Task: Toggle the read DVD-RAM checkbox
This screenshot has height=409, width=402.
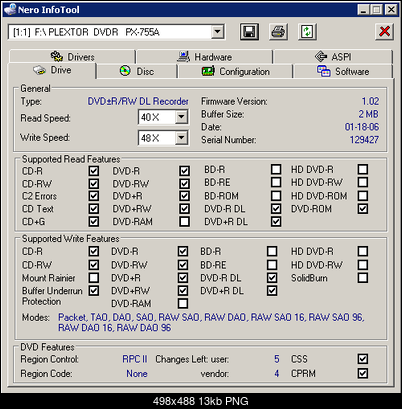Action: click(x=184, y=221)
